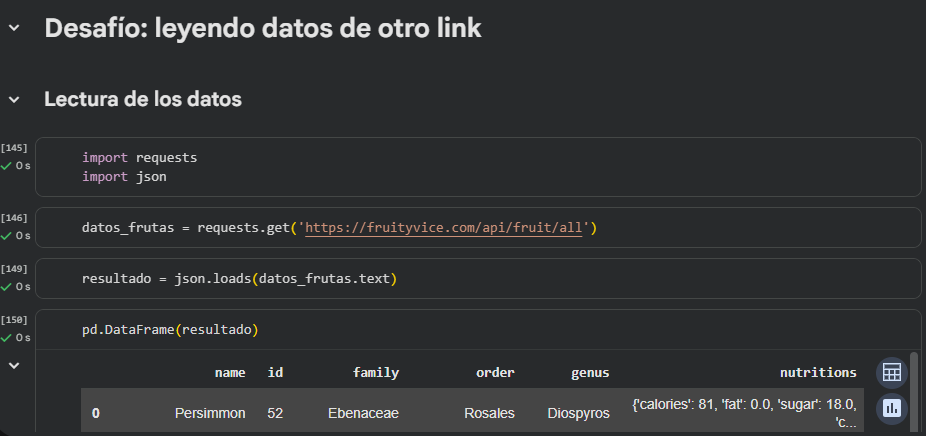Open the interactive table view icon
The width and height of the screenshot is (926, 436).
coord(891,373)
